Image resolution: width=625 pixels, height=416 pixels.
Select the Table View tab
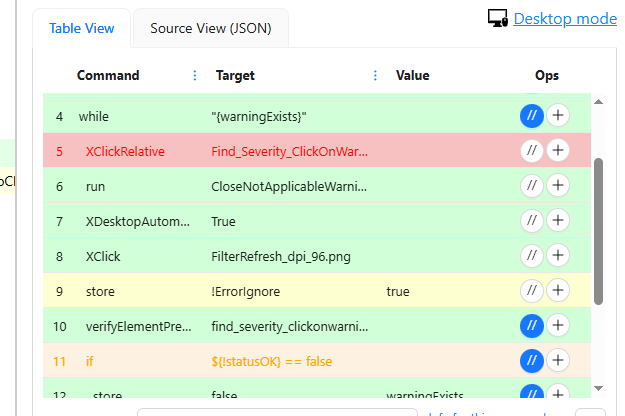click(x=82, y=28)
